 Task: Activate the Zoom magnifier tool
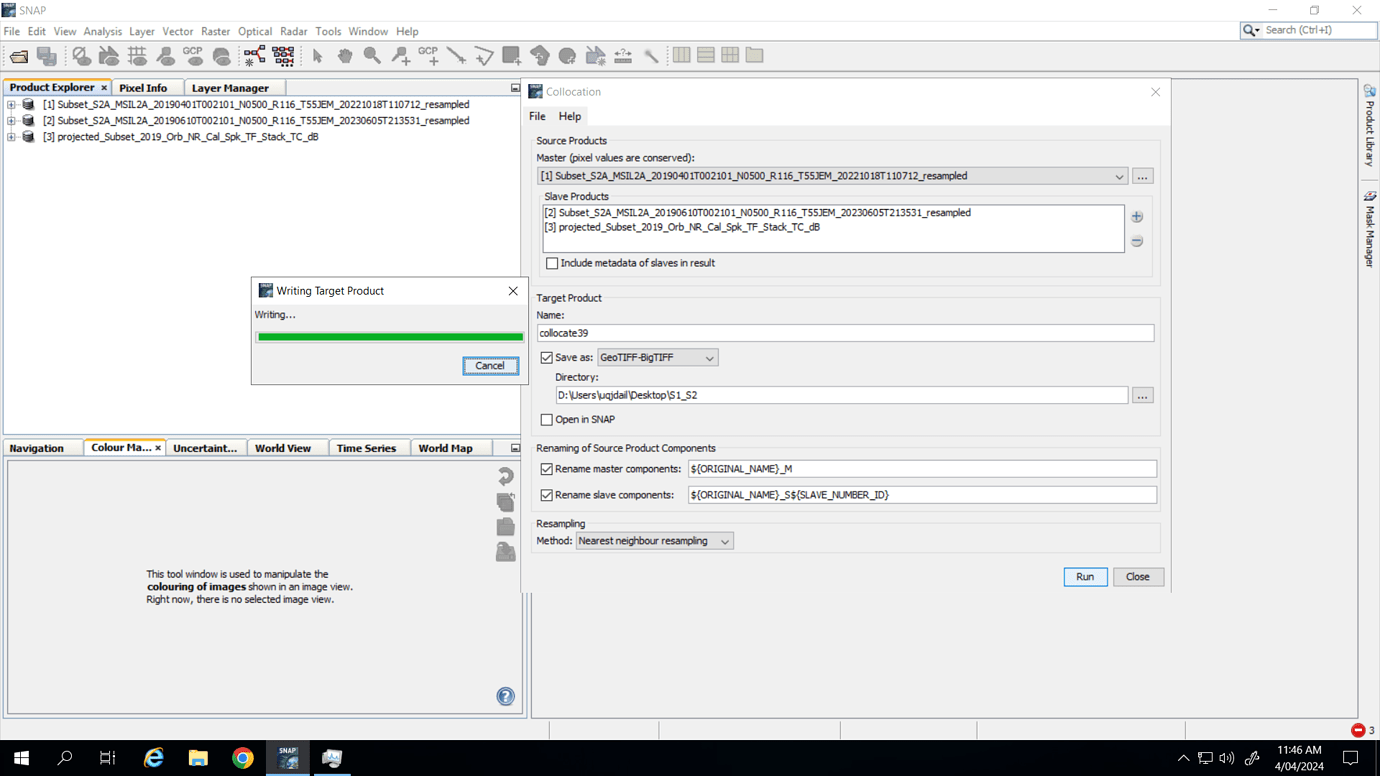click(372, 55)
